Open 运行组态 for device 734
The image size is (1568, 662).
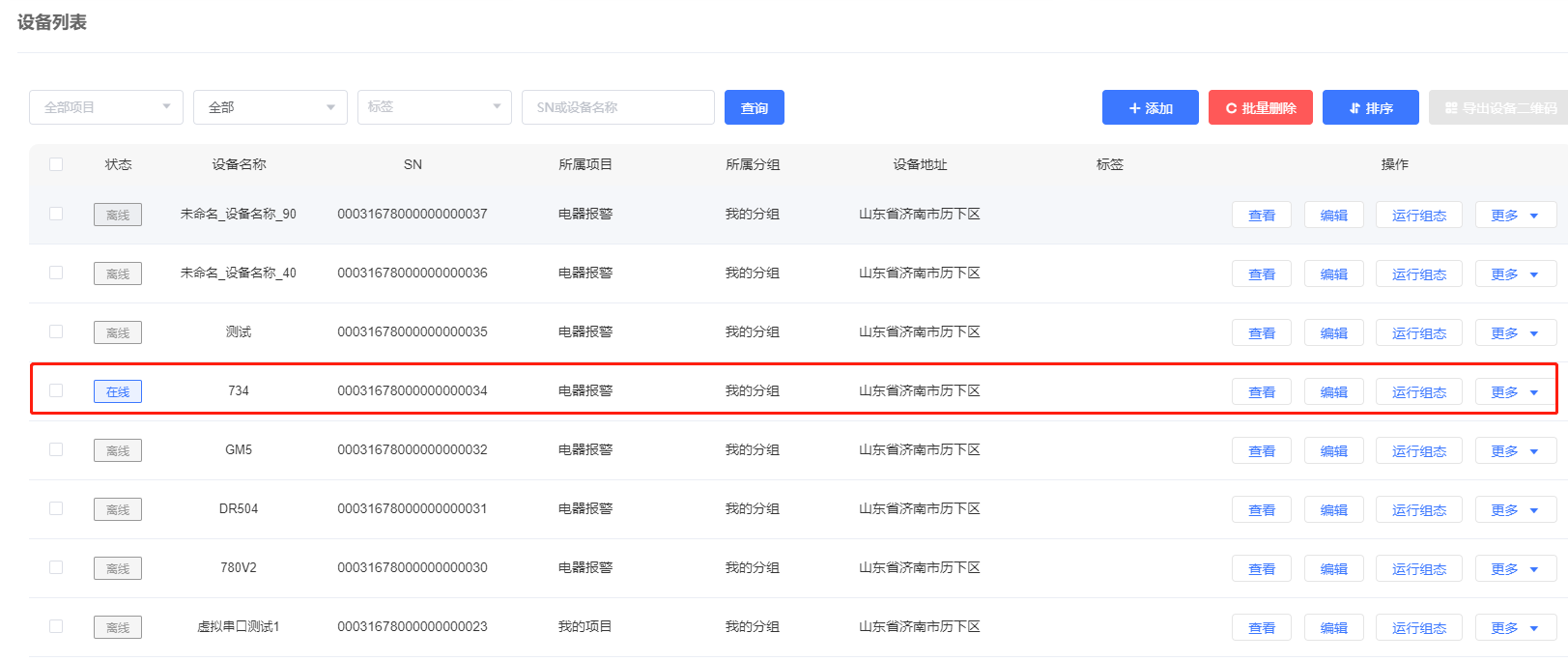1418,392
